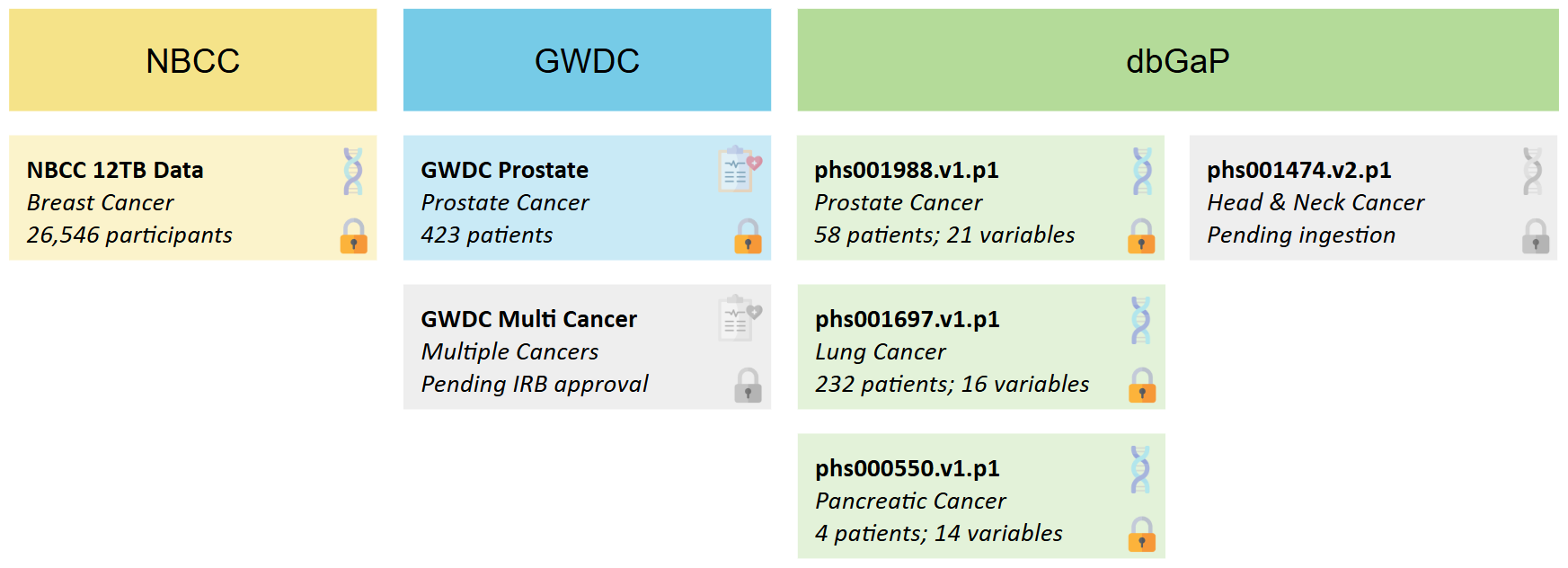Image resolution: width=1568 pixels, height=568 pixels.
Task: Click the gray lock on GWDC Multi Cancer
Action: pyautogui.click(x=748, y=386)
